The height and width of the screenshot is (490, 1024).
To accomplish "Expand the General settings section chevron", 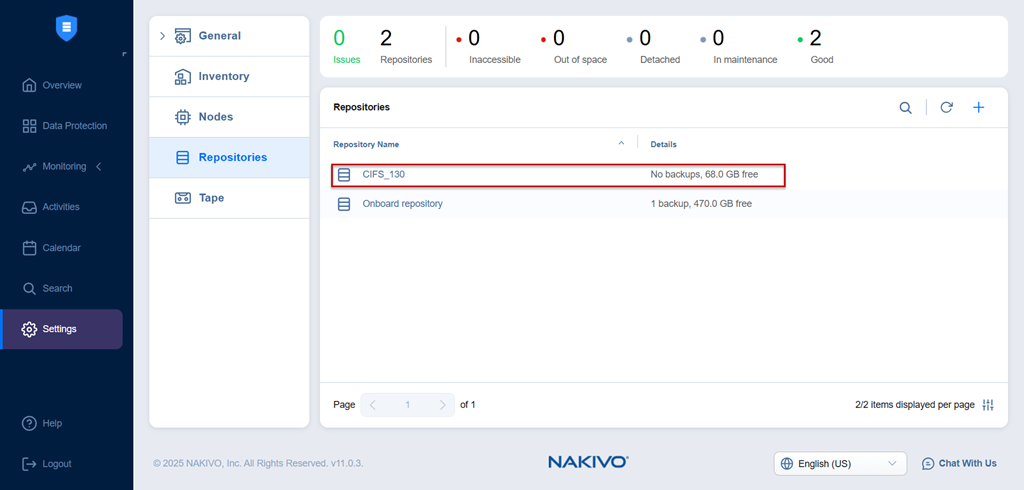I will coord(163,36).
